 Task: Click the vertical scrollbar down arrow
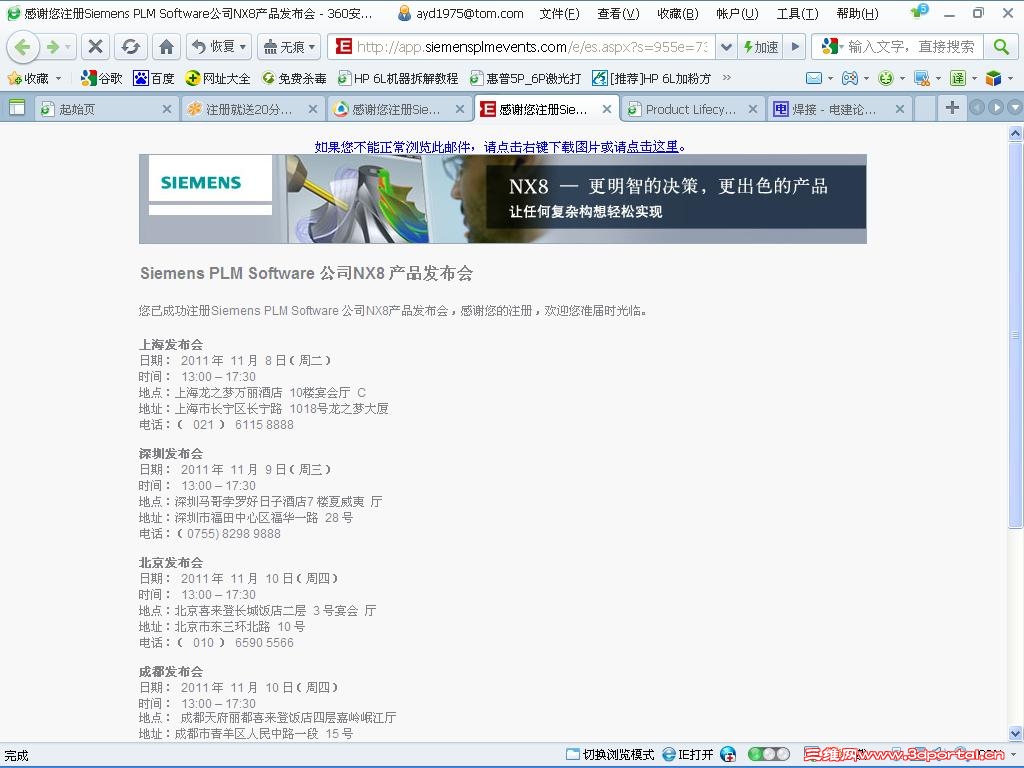(1016, 733)
